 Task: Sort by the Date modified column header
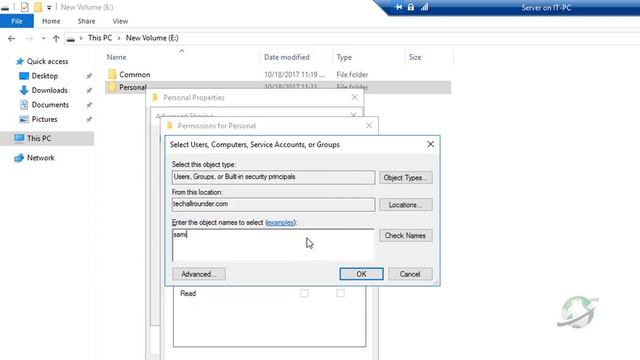pyautogui.click(x=287, y=57)
